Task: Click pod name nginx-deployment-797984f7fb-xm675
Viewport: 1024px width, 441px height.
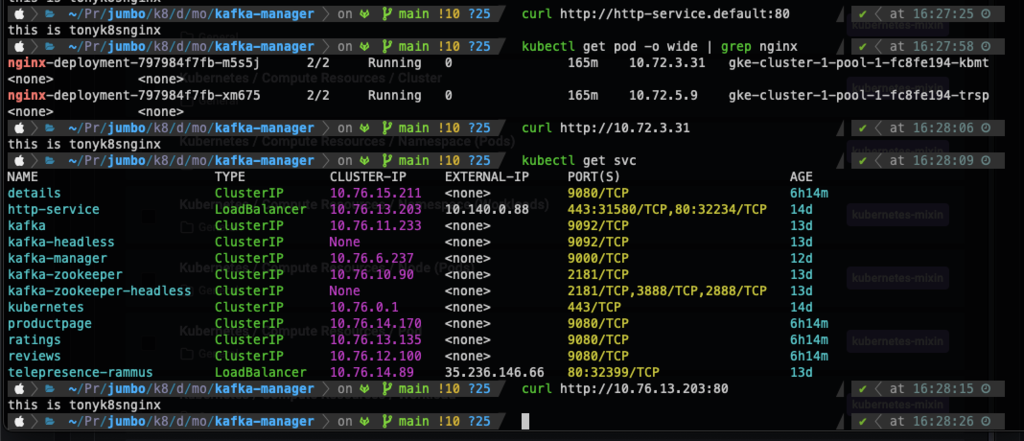Action: 134,95
